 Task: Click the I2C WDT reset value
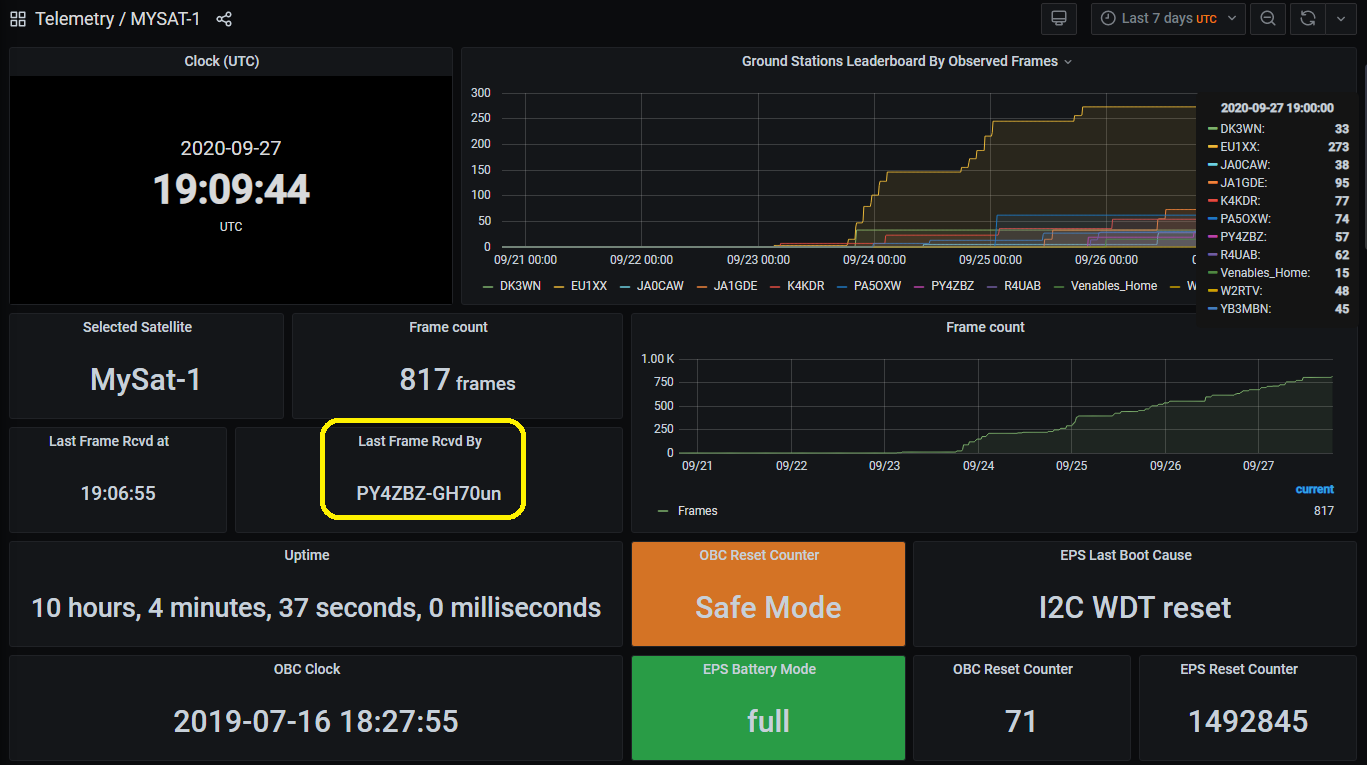(x=1135, y=607)
